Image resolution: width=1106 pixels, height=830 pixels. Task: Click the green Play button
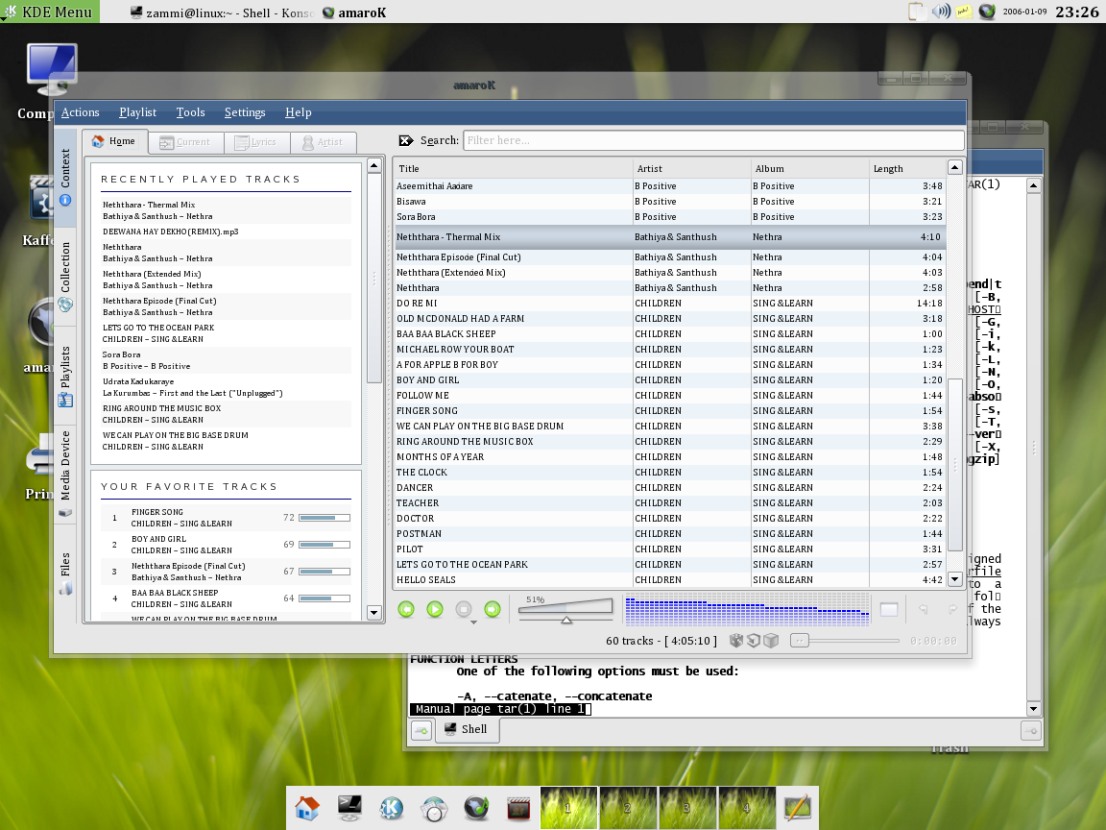tap(434, 609)
